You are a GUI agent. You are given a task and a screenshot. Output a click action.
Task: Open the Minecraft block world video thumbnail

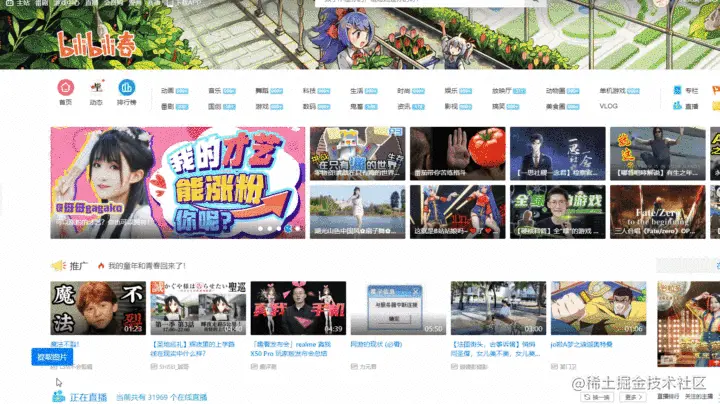tap(357, 153)
